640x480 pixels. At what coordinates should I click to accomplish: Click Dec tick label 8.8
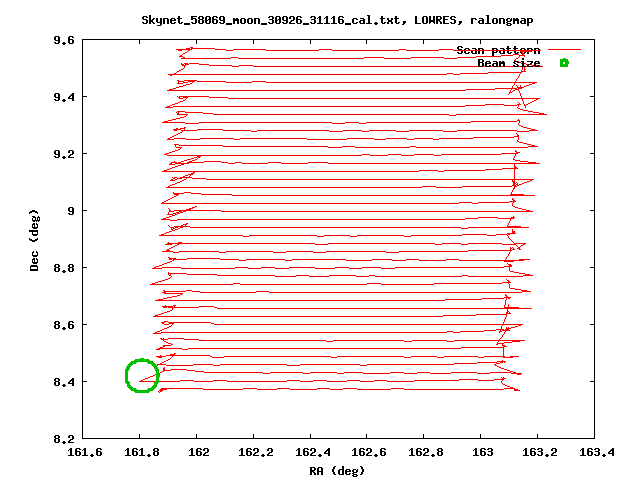coord(64,268)
